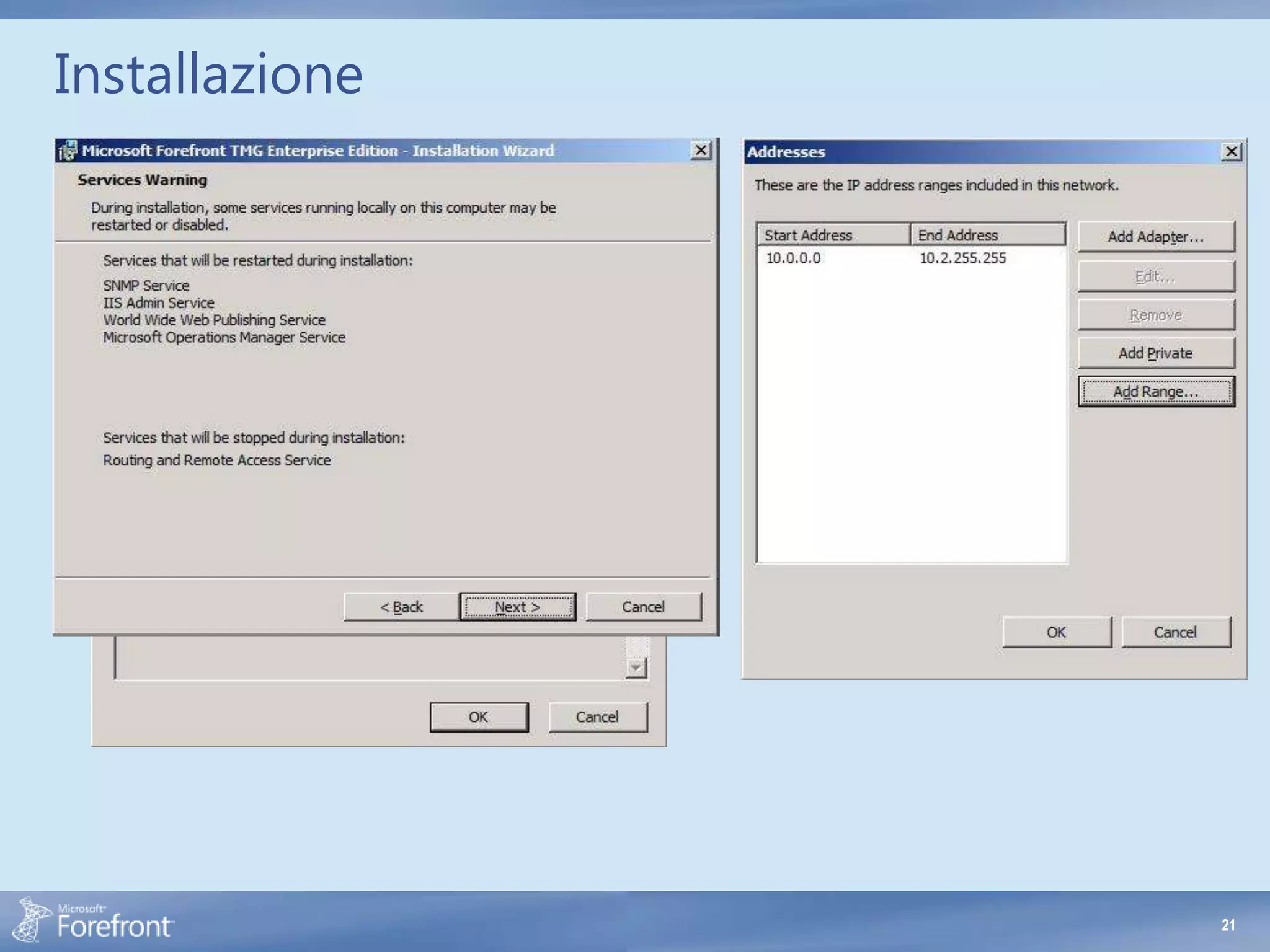The image size is (1270, 952).
Task: Click OK in the background dialog behind the wizard
Action: [479, 717]
